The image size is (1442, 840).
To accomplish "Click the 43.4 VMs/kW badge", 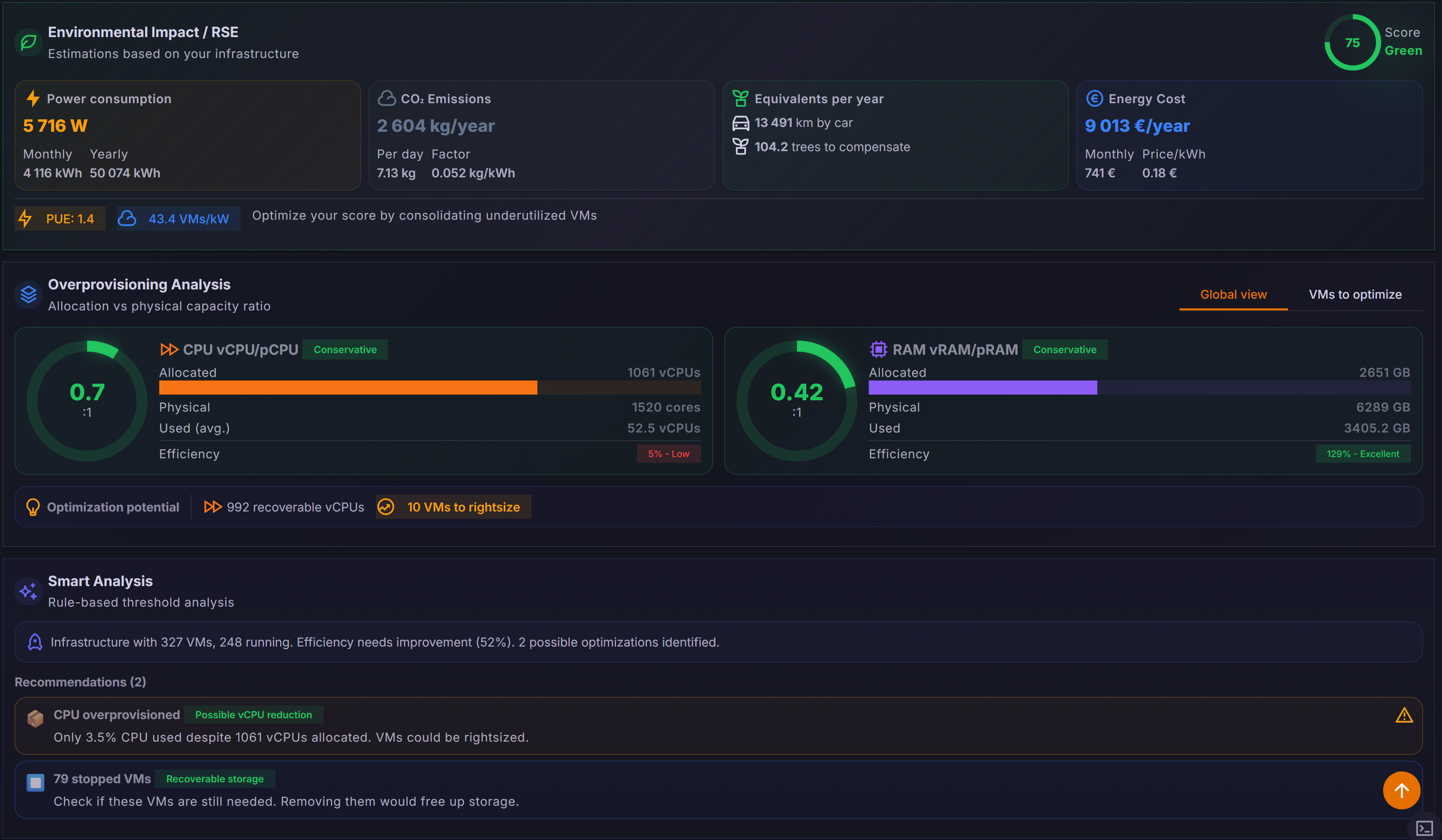I will (179, 218).
